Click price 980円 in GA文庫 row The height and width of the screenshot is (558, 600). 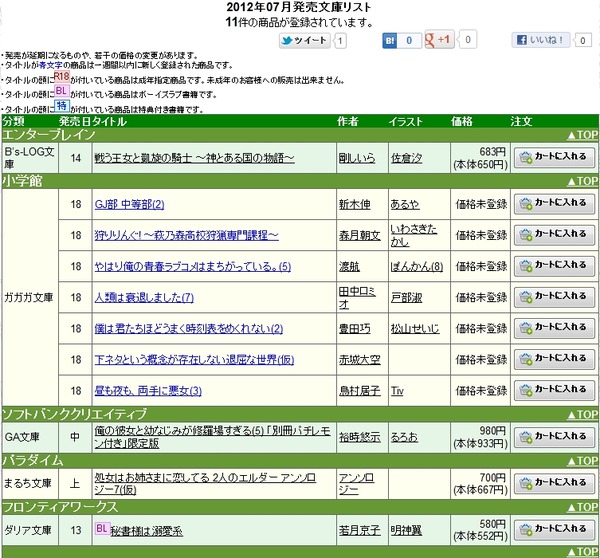492,431
